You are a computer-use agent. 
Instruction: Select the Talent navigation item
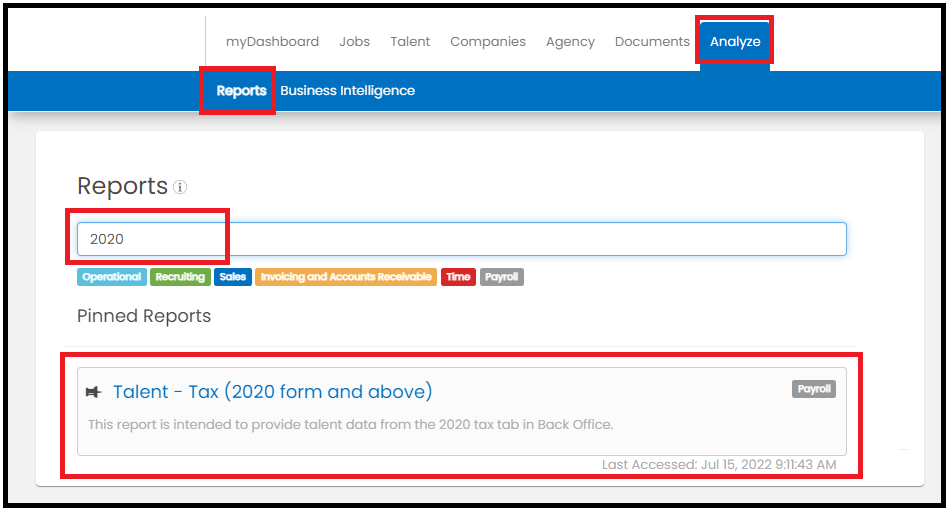410,42
